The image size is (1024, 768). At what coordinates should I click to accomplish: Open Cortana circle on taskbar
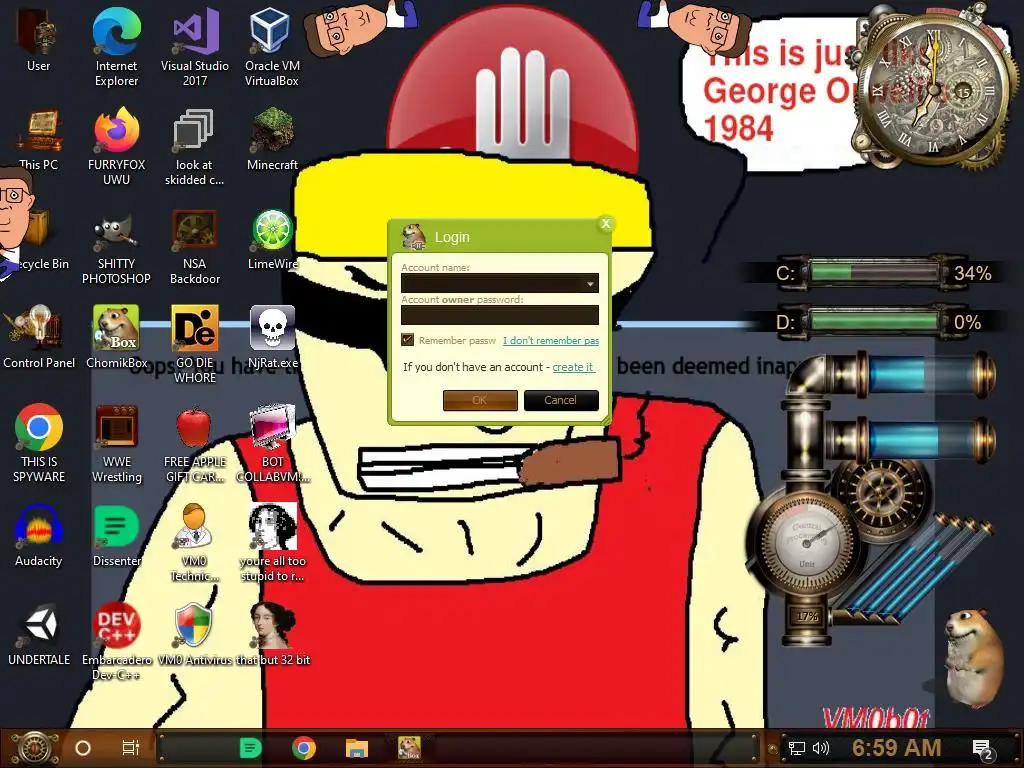click(x=83, y=748)
